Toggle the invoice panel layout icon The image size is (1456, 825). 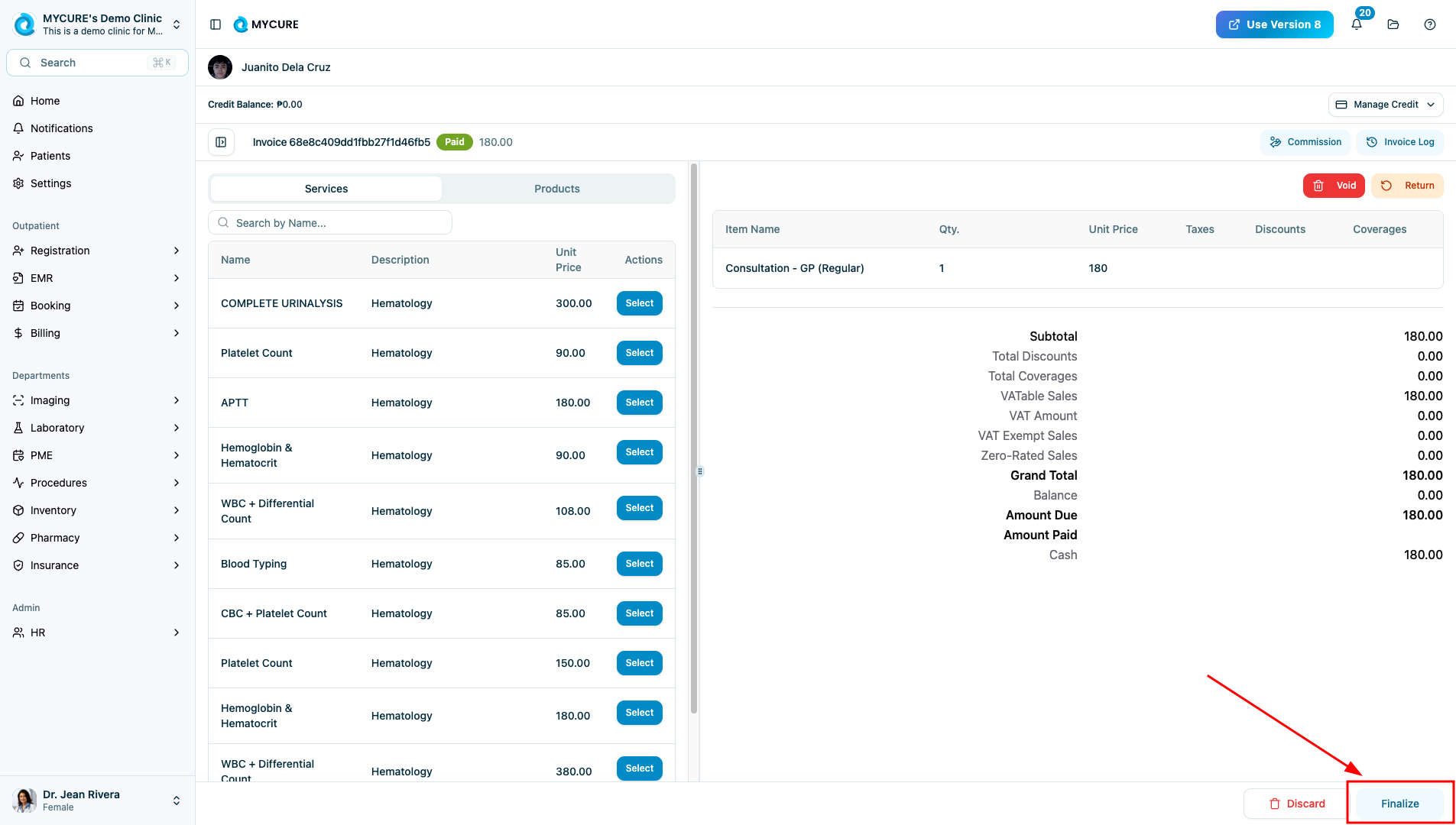[221, 142]
